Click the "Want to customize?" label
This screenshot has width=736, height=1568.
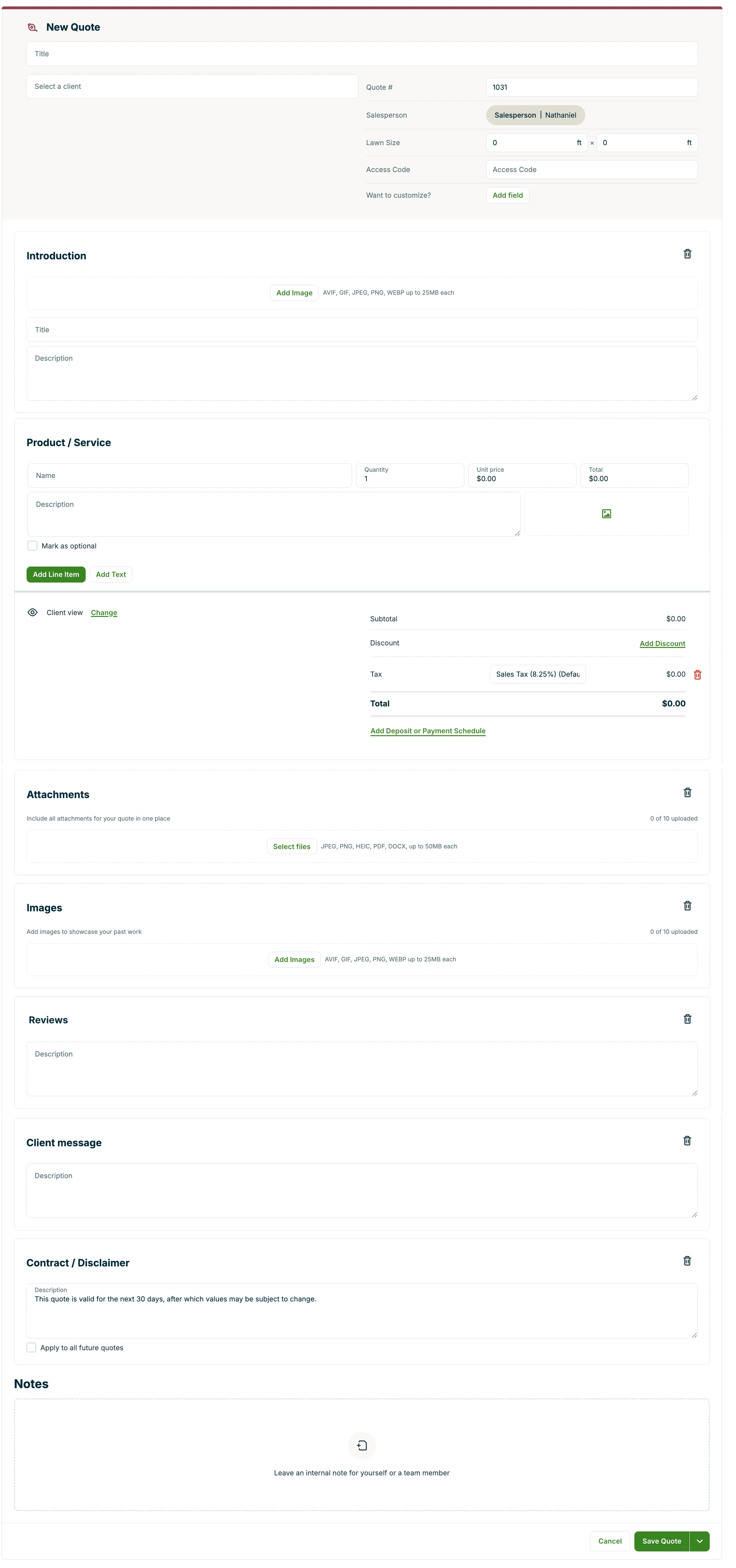[x=398, y=196]
